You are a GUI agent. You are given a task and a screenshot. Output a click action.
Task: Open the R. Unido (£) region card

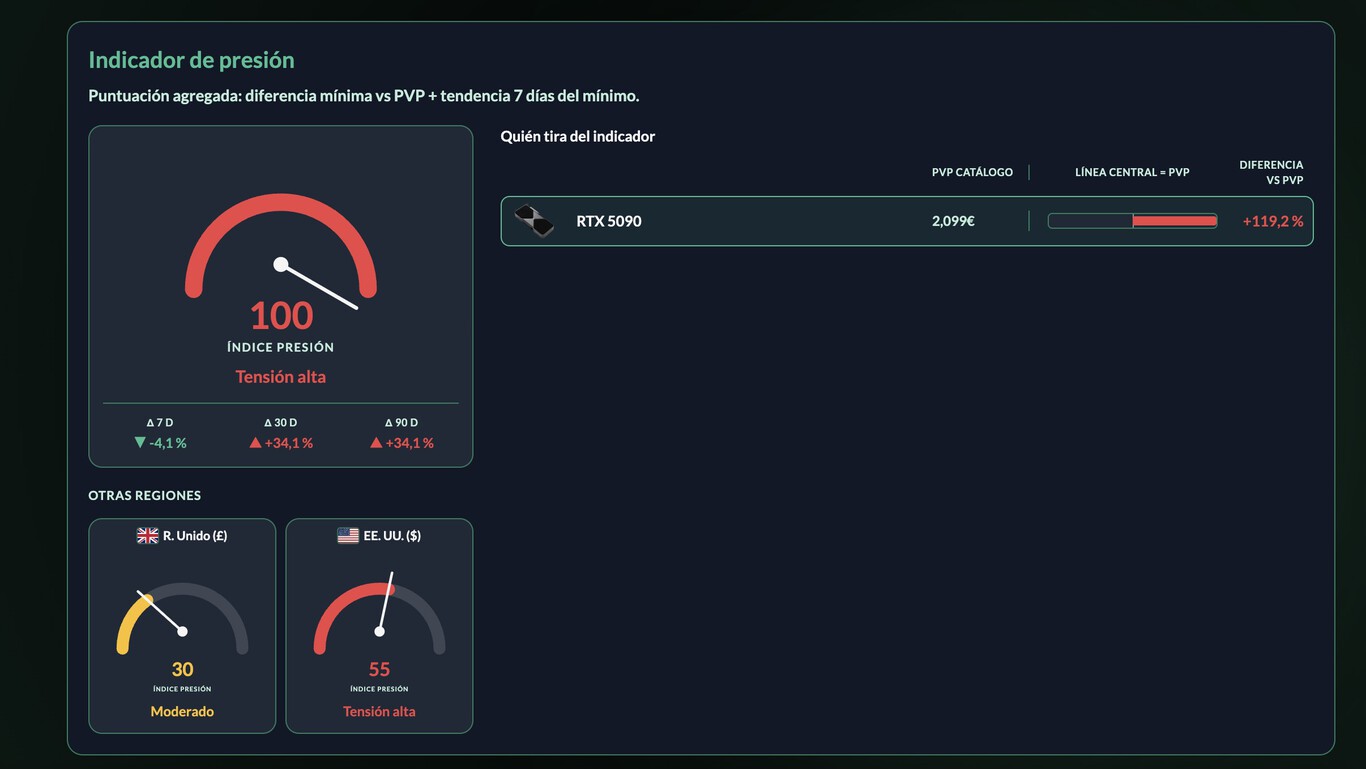pyautogui.click(x=182, y=626)
